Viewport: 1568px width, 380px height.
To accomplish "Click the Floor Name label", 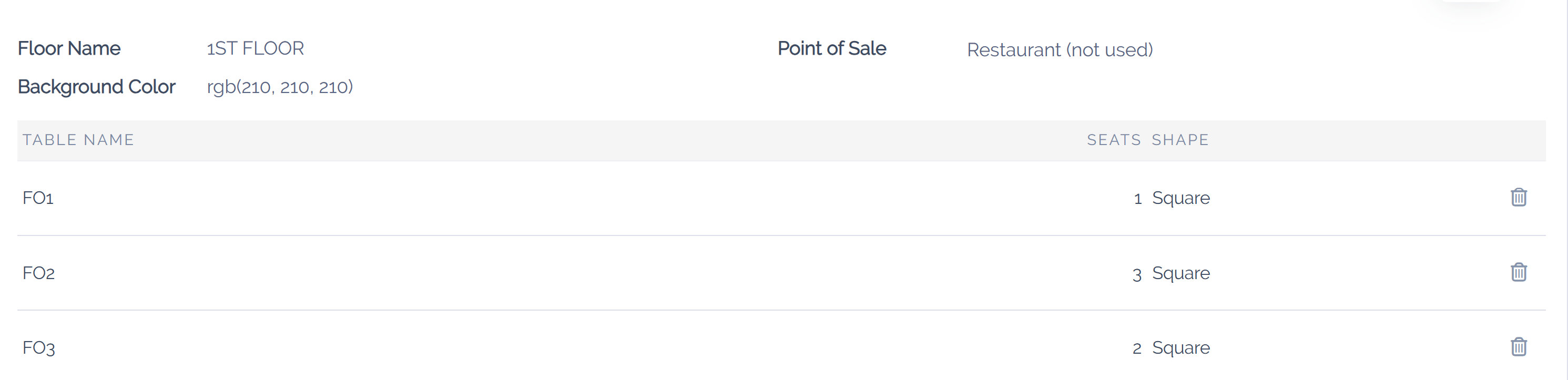I will (69, 49).
